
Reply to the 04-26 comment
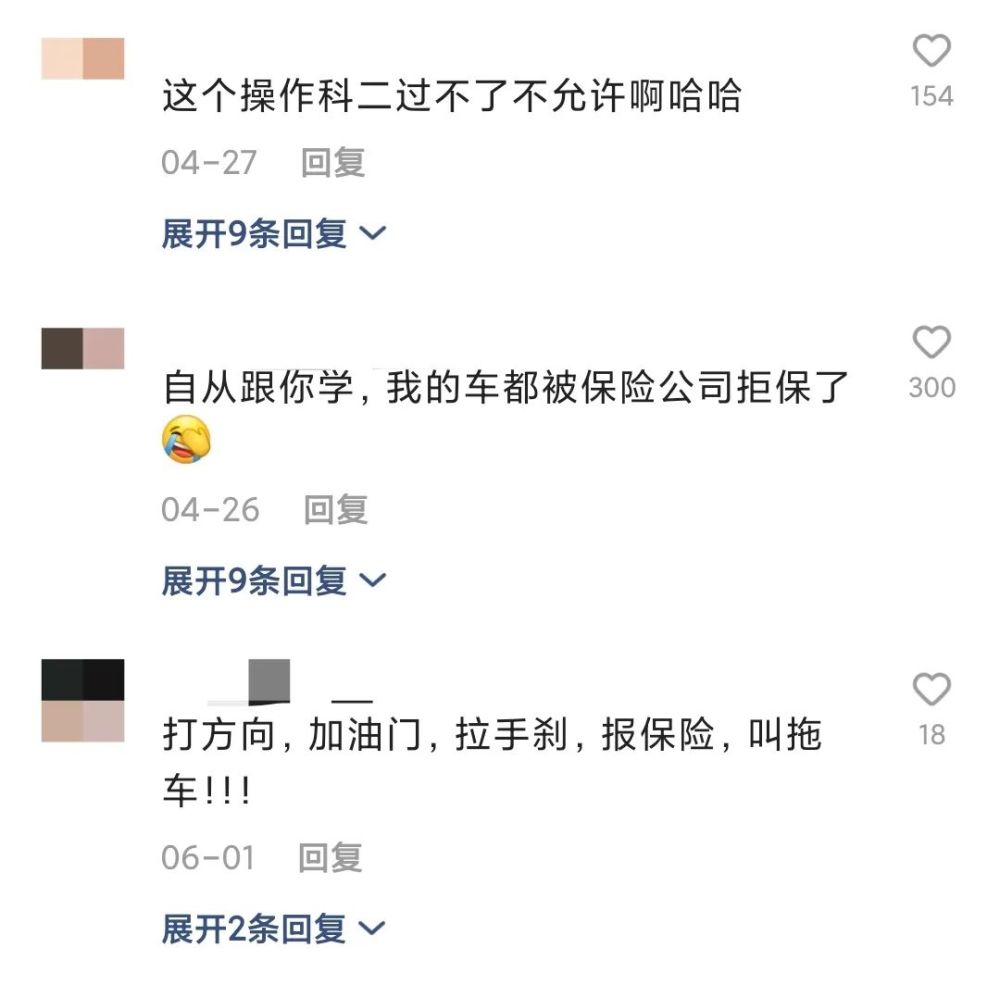335,510
